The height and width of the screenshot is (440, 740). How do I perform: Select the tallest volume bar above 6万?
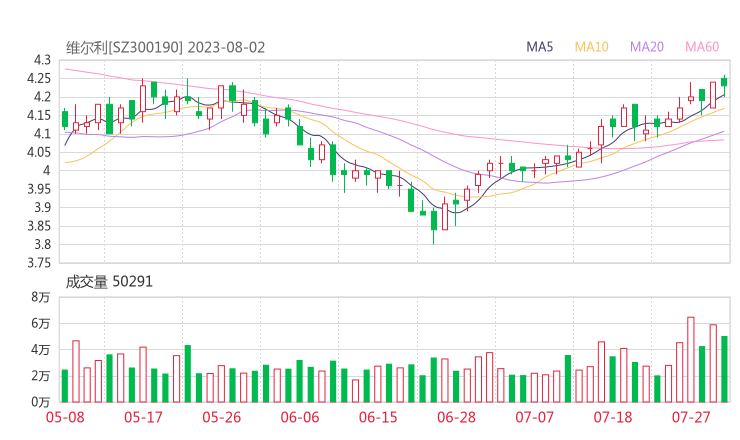point(690,360)
